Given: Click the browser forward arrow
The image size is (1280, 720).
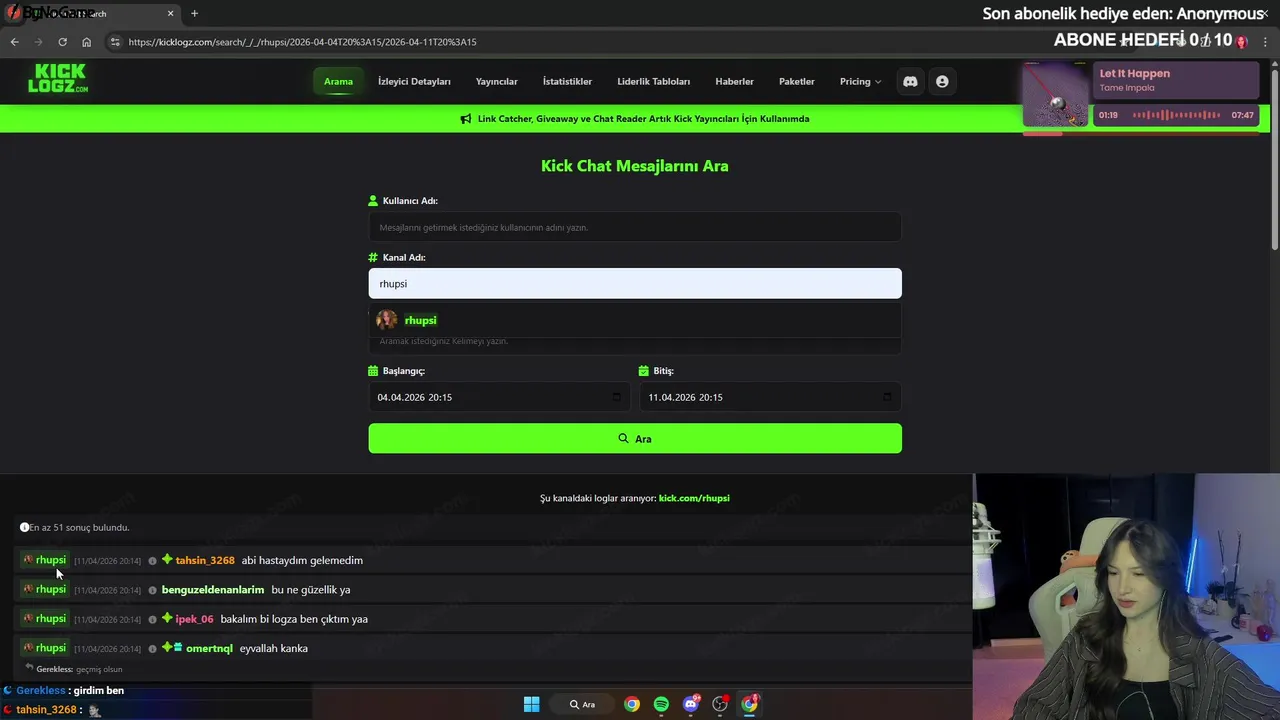Looking at the screenshot, I should pos(38,42).
